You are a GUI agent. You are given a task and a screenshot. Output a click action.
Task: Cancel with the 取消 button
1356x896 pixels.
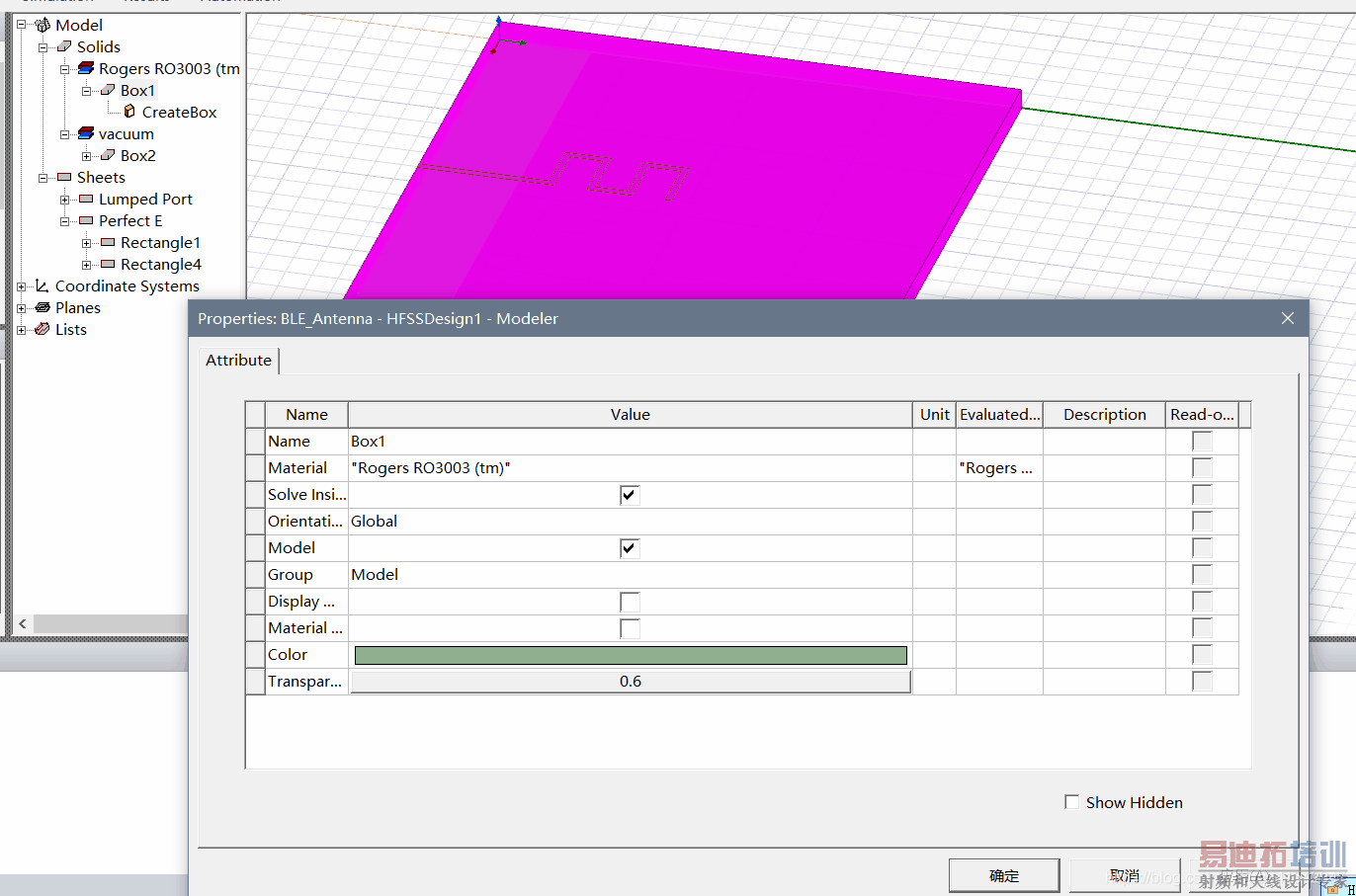pyautogui.click(x=1125, y=875)
